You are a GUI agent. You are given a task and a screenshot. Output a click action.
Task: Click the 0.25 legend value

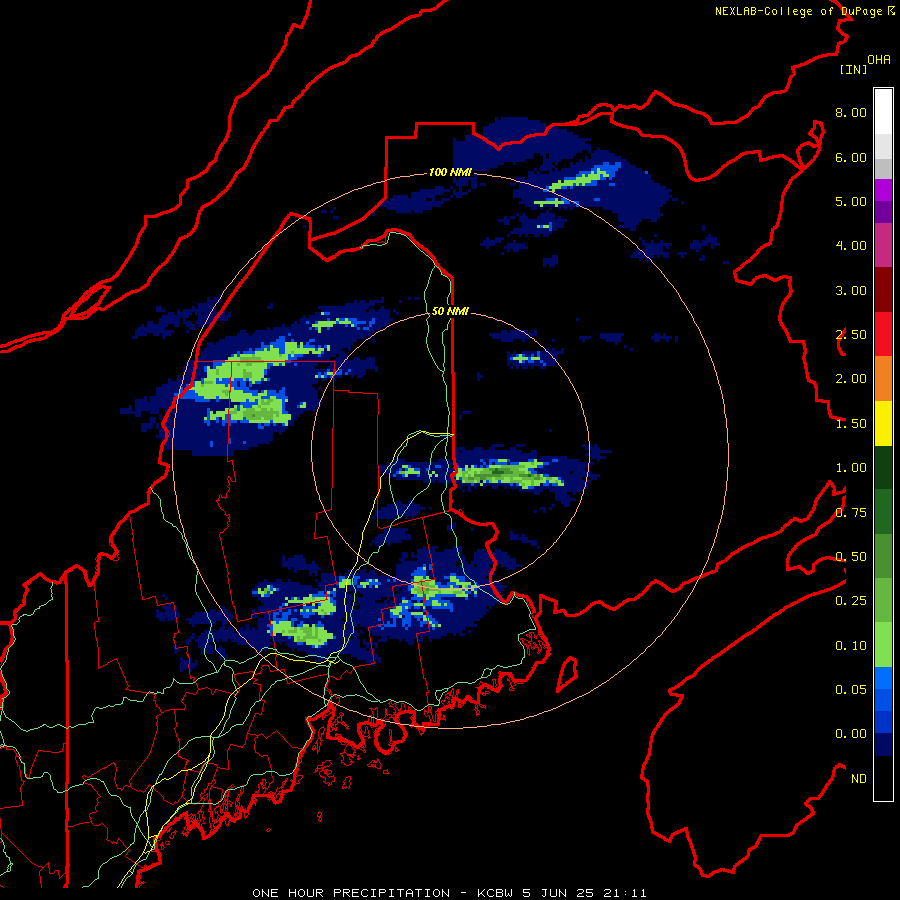(x=851, y=601)
